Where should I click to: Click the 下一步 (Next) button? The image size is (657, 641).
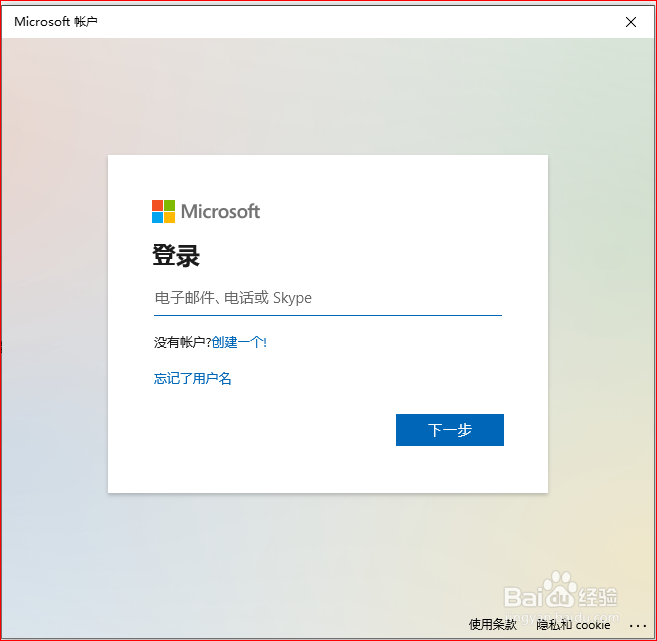point(450,430)
